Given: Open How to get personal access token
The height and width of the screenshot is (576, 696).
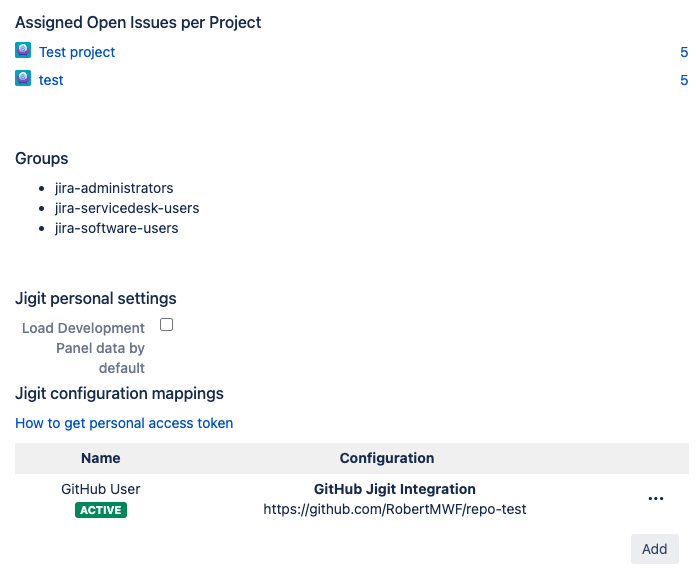Looking at the screenshot, I should 124,423.
